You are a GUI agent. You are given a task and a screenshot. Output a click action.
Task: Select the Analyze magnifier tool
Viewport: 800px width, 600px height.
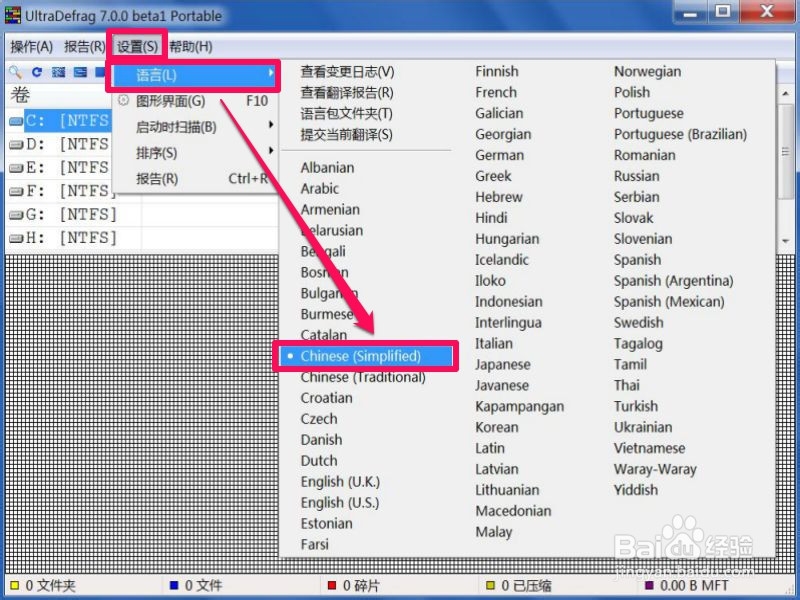point(16,72)
